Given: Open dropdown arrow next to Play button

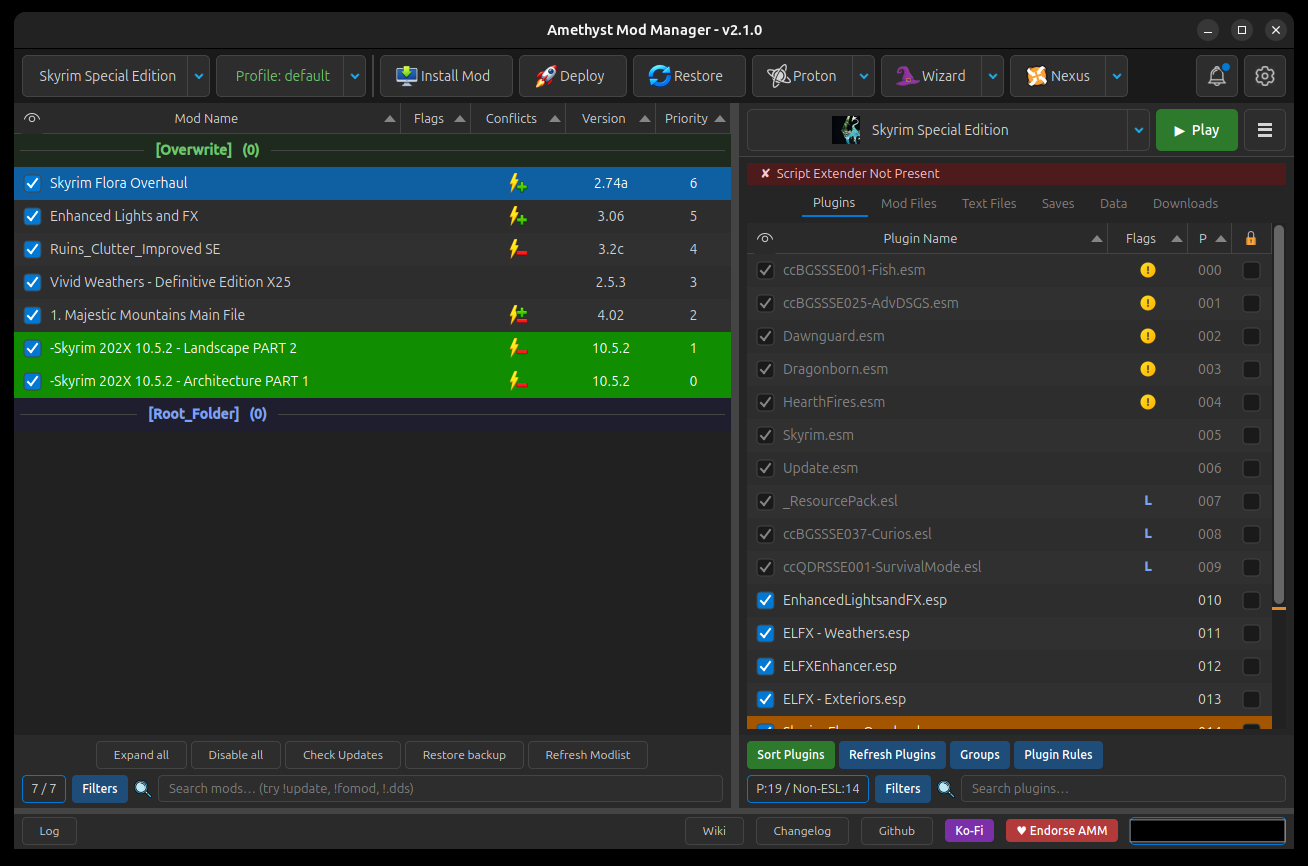Looking at the screenshot, I should [x=1138, y=130].
